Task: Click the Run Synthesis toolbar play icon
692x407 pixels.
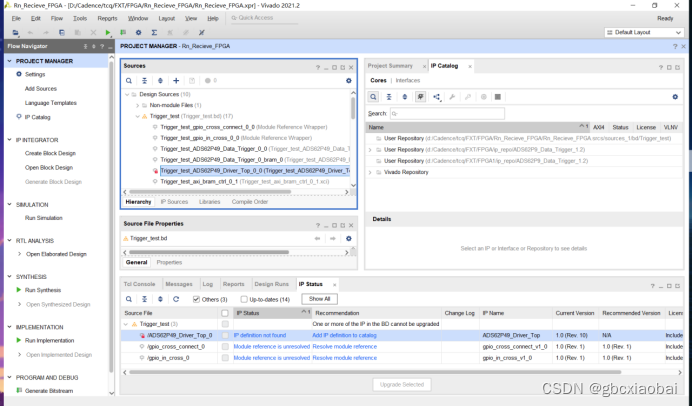Action: coord(108,32)
